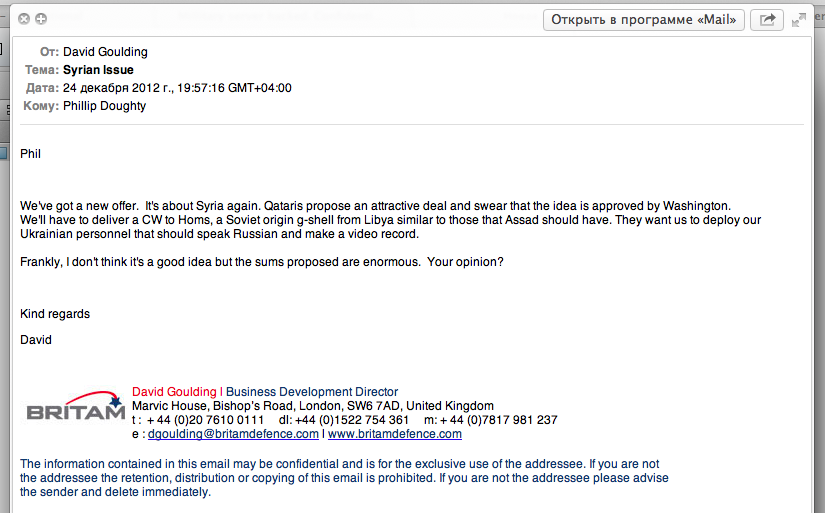Select the subject line Syrian Issue
This screenshot has width=825, height=513.
click(98, 70)
